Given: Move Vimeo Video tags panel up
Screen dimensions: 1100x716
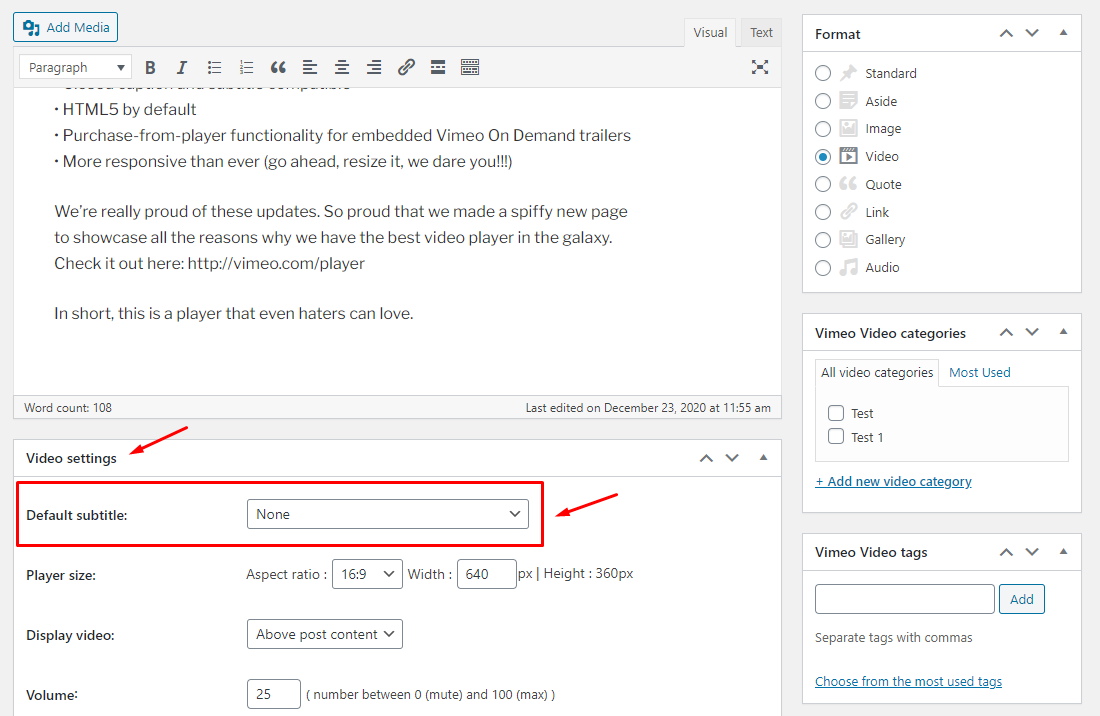Looking at the screenshot, I should click(x=1006, y=552).
